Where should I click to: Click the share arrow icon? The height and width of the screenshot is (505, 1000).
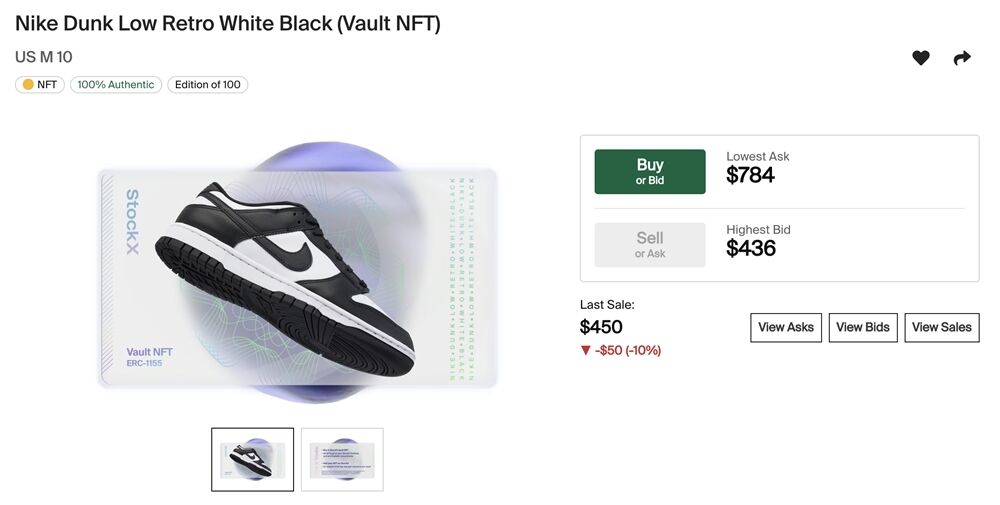[962, 58]
